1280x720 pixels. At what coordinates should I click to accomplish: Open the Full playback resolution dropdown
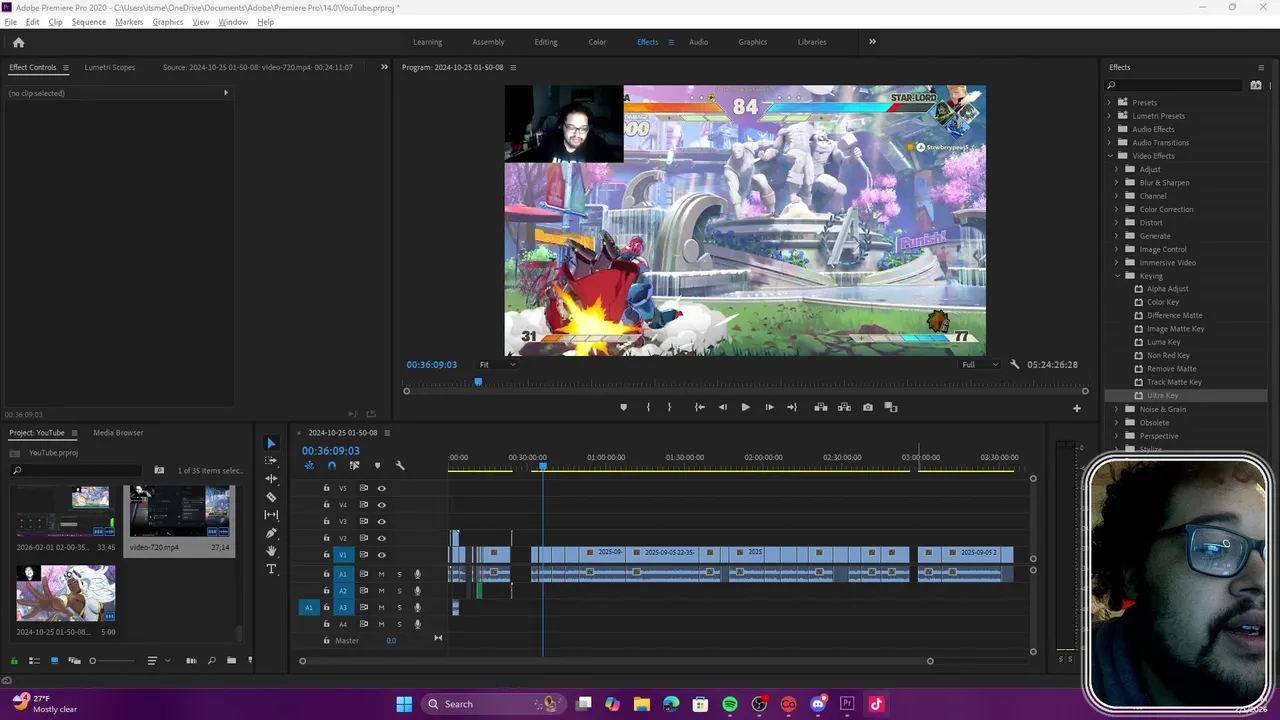[979, 365]
